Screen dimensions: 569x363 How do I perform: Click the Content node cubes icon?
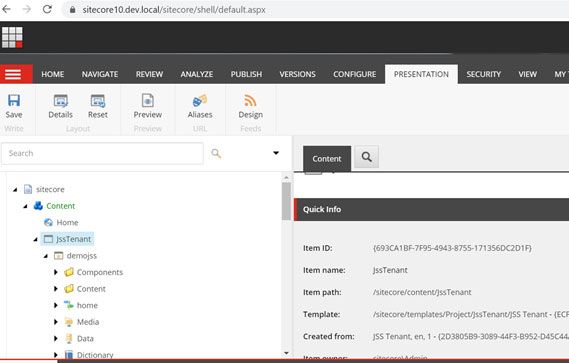38,206
